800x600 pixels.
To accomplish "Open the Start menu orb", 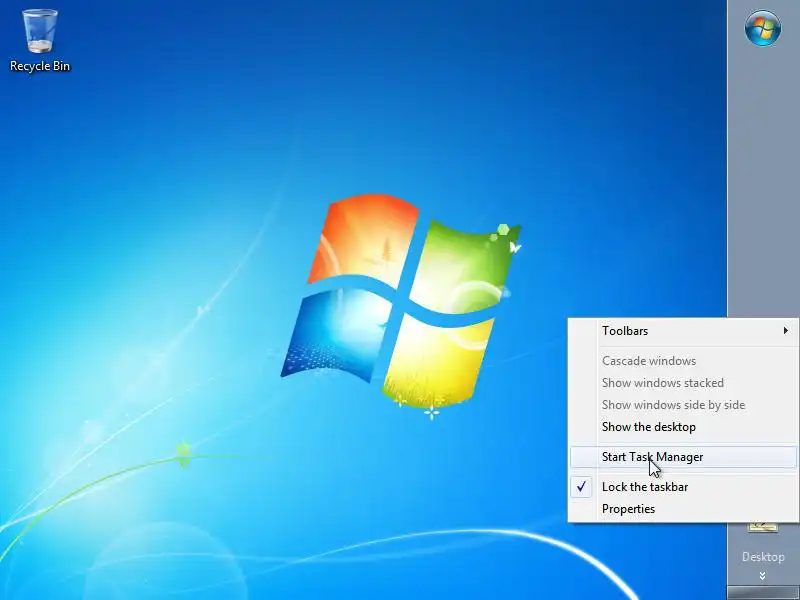I will click(x=763, y=28).
